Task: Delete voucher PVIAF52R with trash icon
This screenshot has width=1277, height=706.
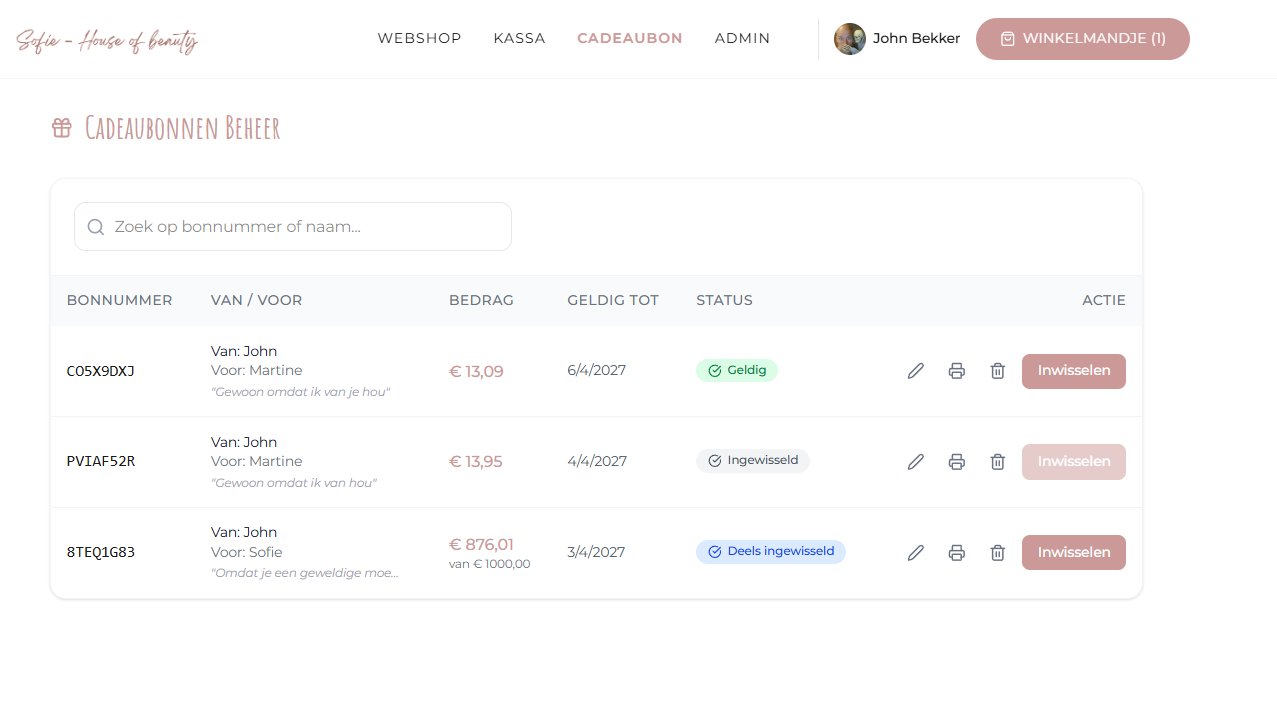Action: pyautogui.click(x=997, y=462)
